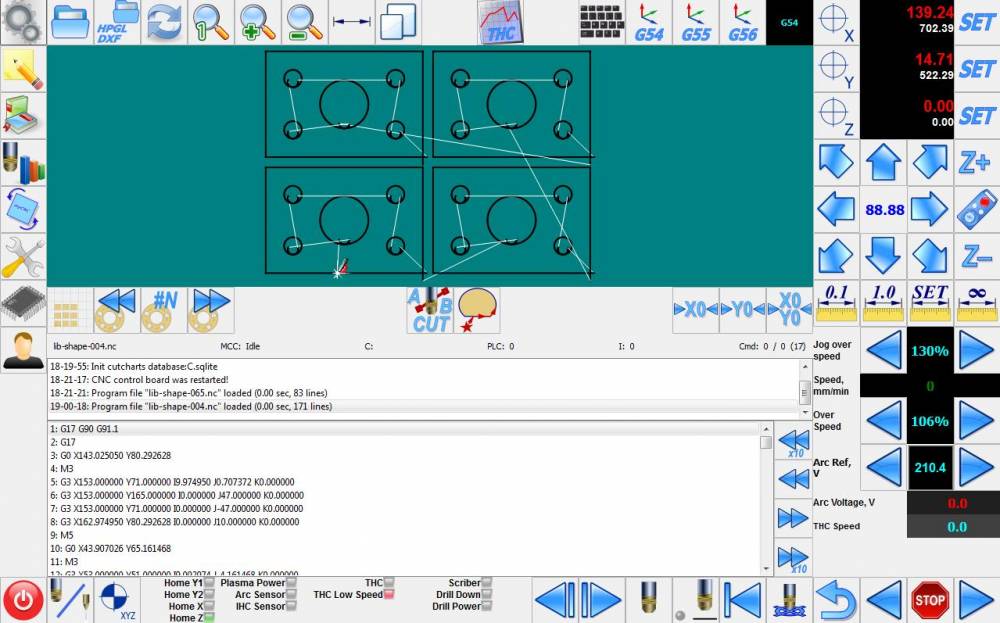Decrease the Arc Ref voltage
The height and width of the screenshot is (623, 1000).
coord(883,467)
